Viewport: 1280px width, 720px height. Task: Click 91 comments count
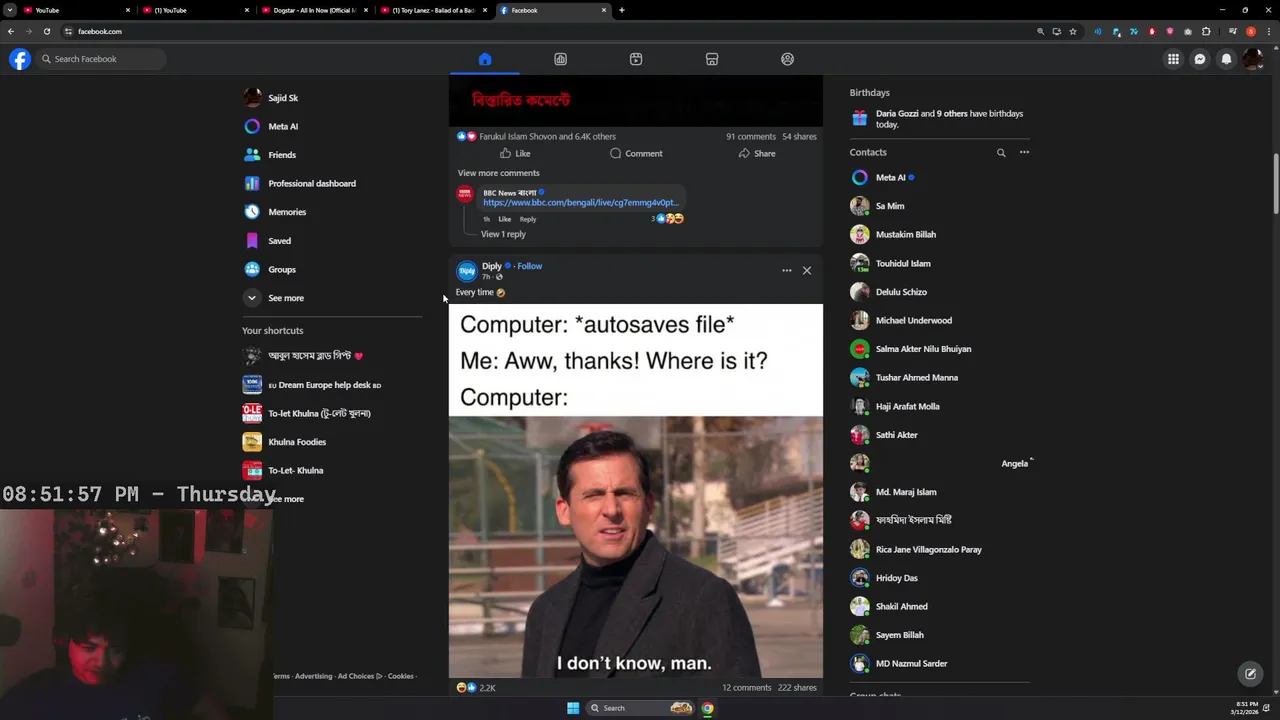coord(751,136)
